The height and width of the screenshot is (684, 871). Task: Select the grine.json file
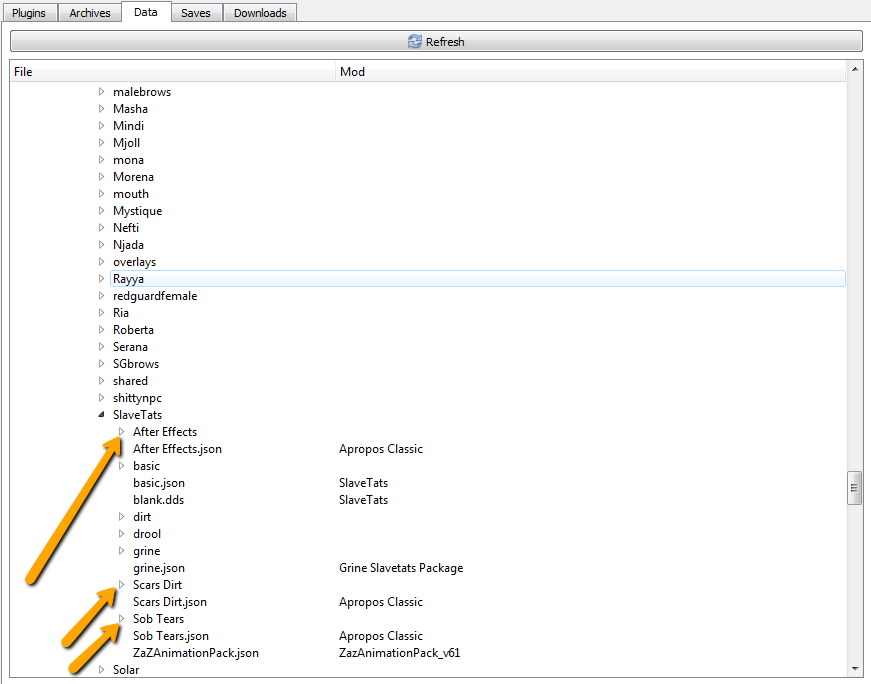coord(160,568)
